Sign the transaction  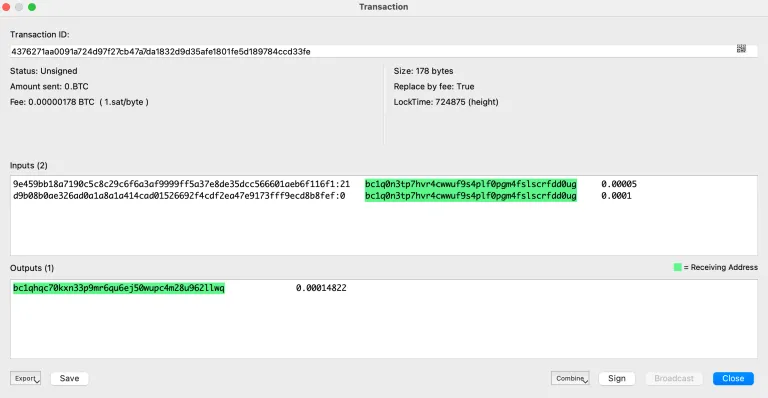(617, 378)
